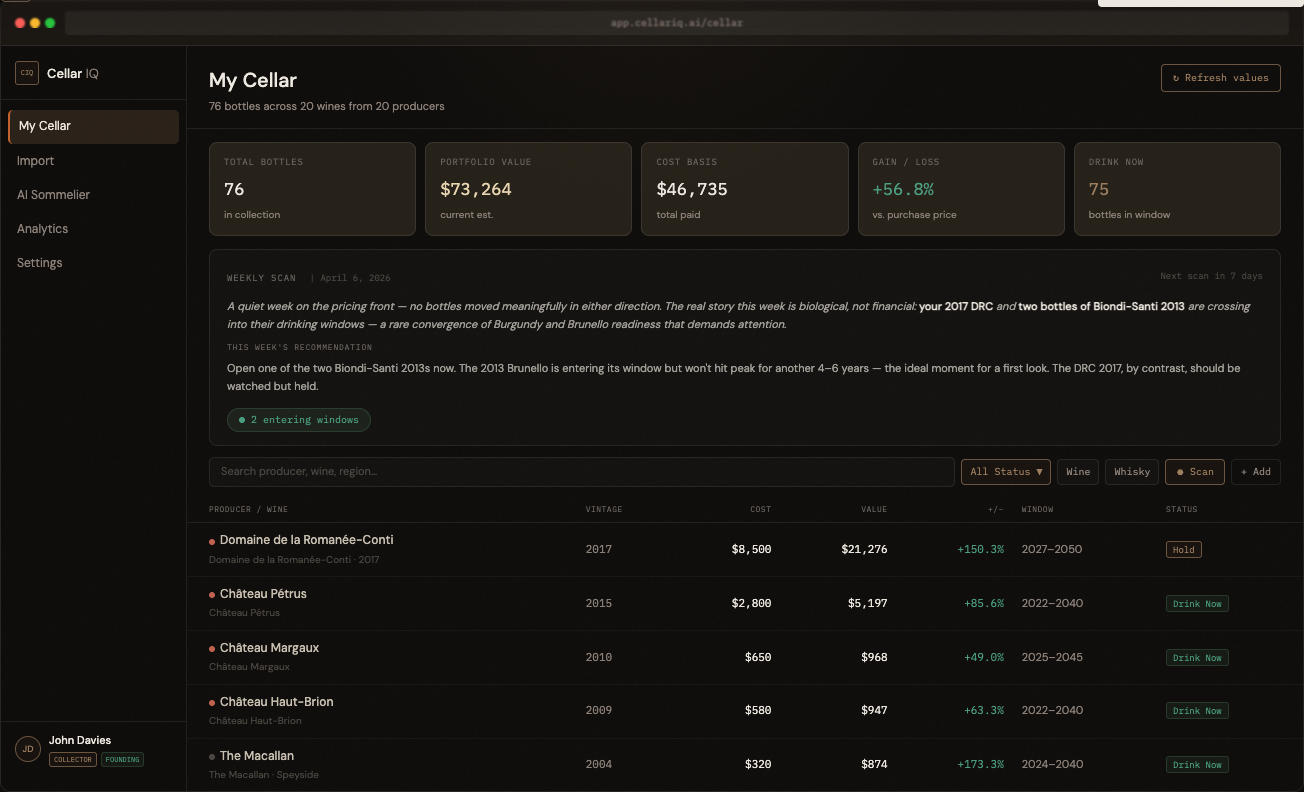Image resolution: width=1304 pixels, height=792 pixels.
Task: Click the red dot beside Château Pétrus
Action: pyautogui.click(x=212, y=595)
